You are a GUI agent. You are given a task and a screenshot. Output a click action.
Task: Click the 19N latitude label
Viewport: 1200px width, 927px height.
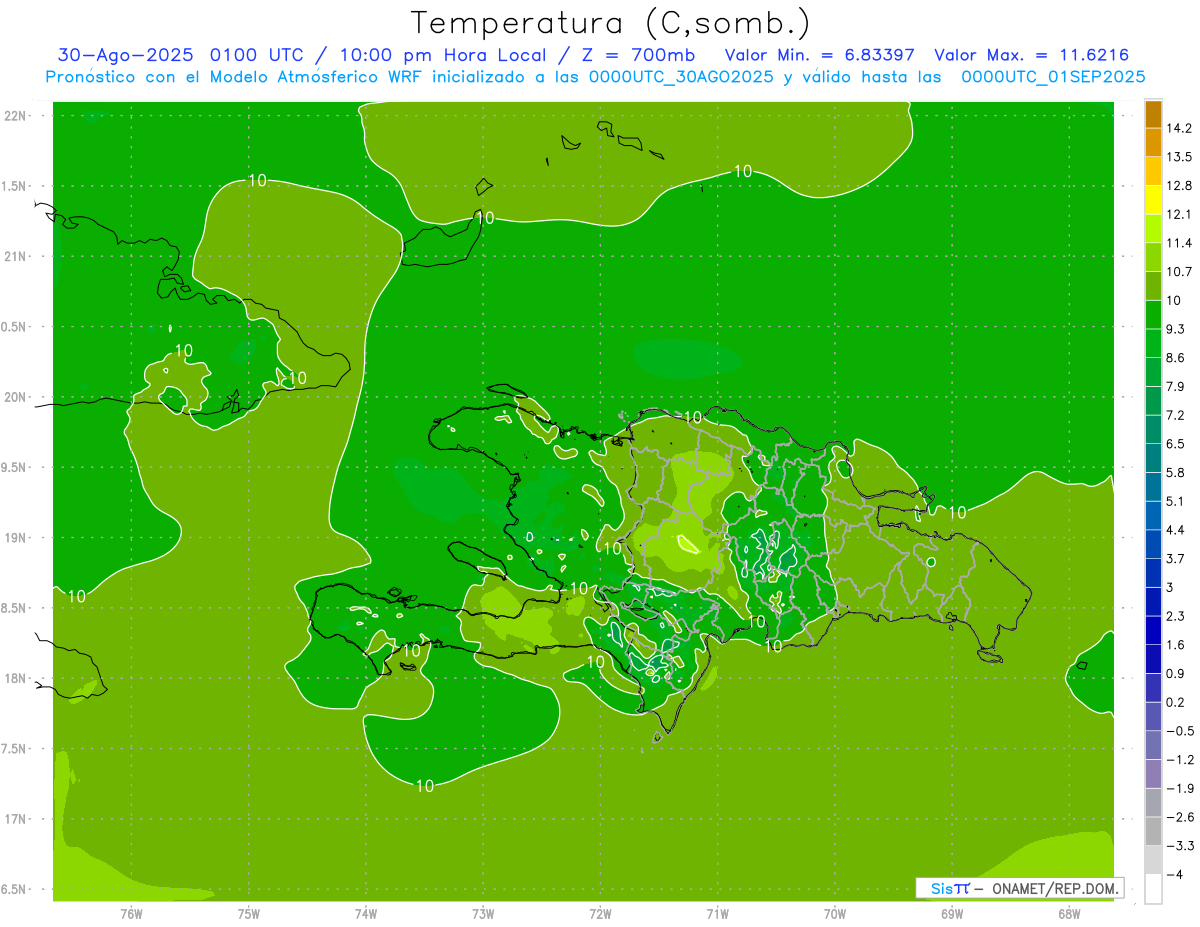(x=16, y=538)
